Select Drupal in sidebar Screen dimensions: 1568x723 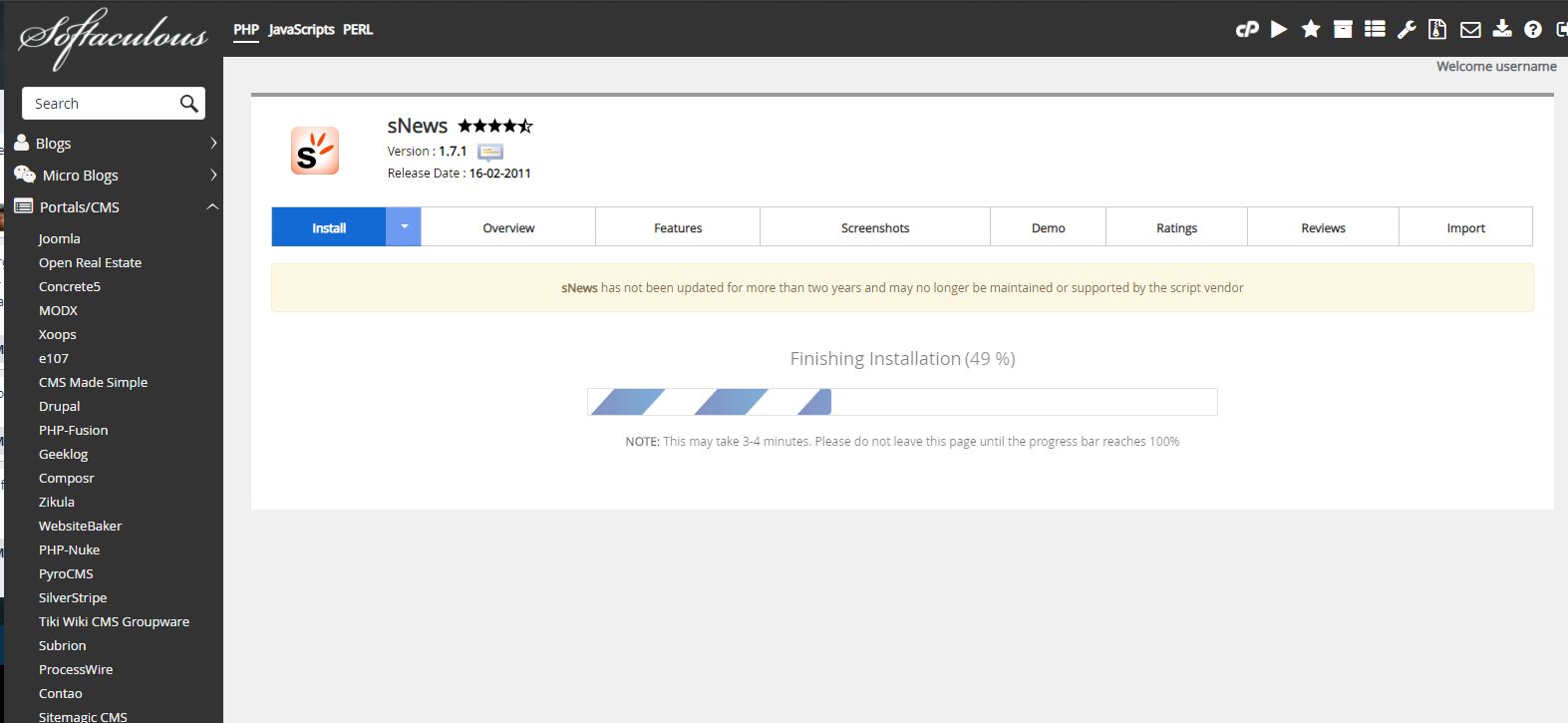click(x=60, y=406)
